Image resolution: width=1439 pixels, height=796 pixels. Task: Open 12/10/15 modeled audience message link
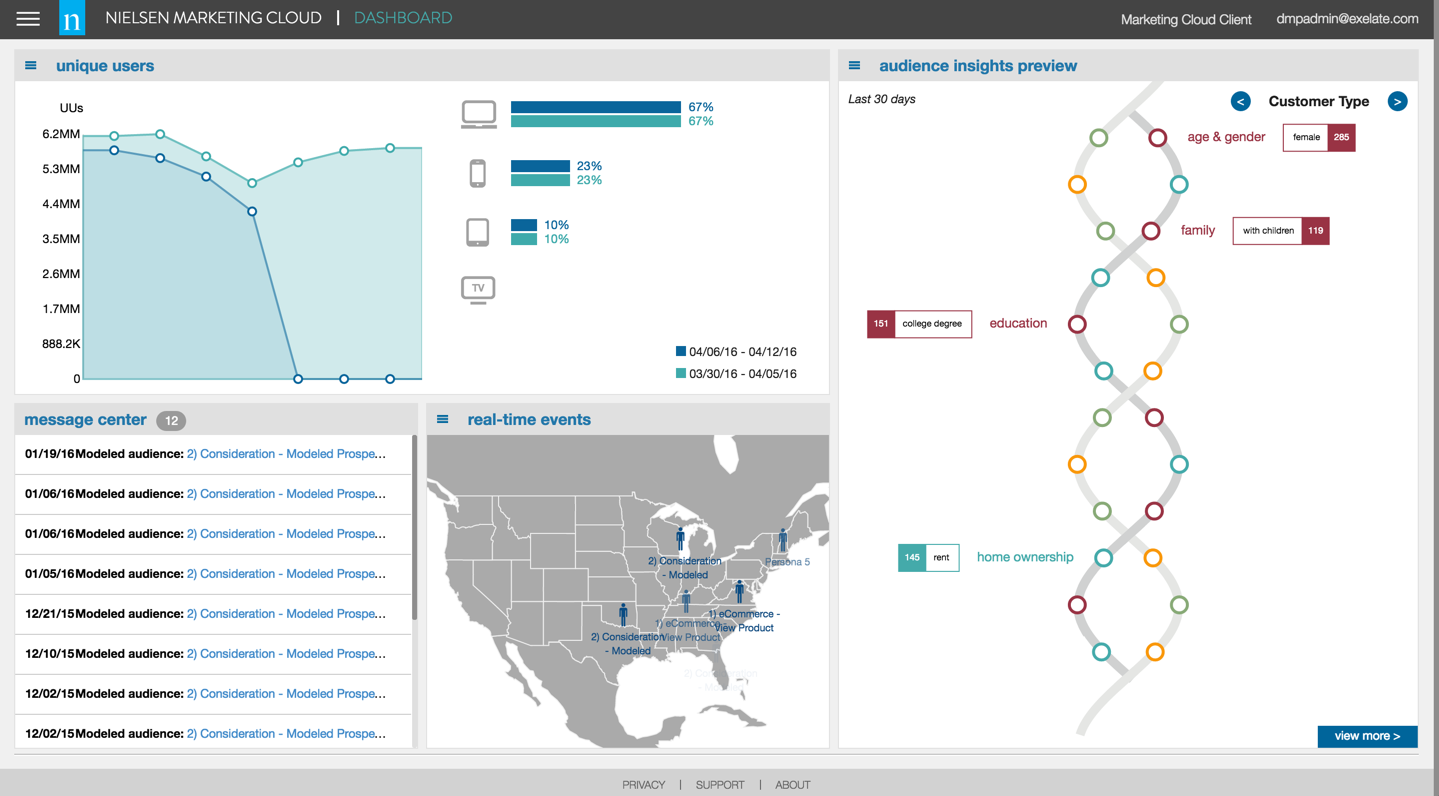coord(286,654)
